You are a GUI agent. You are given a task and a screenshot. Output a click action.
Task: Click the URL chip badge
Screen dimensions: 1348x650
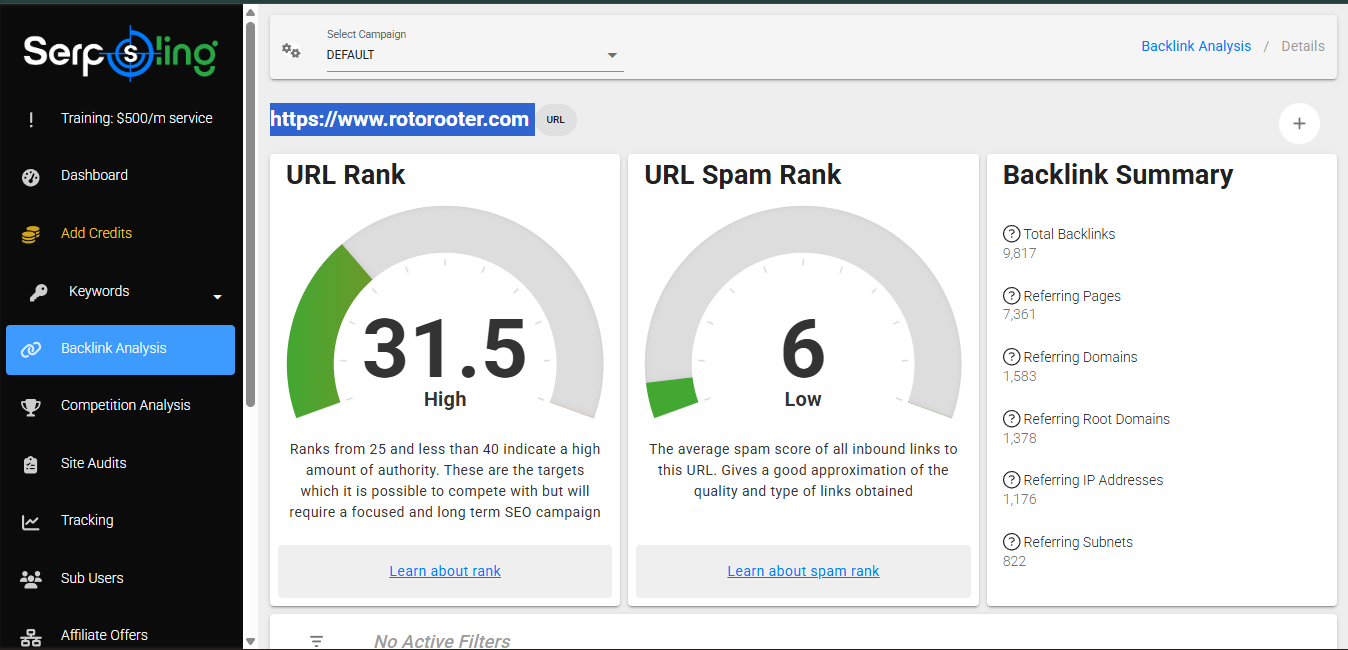[x=556, y=120]
